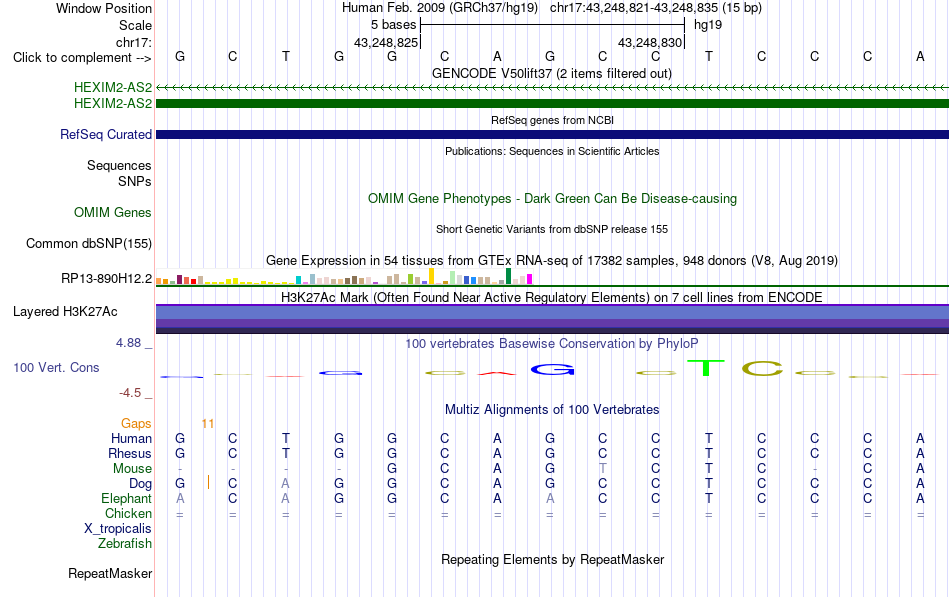
Task: Open the GTEx Gene Expression track title
Action: (552, 261)
